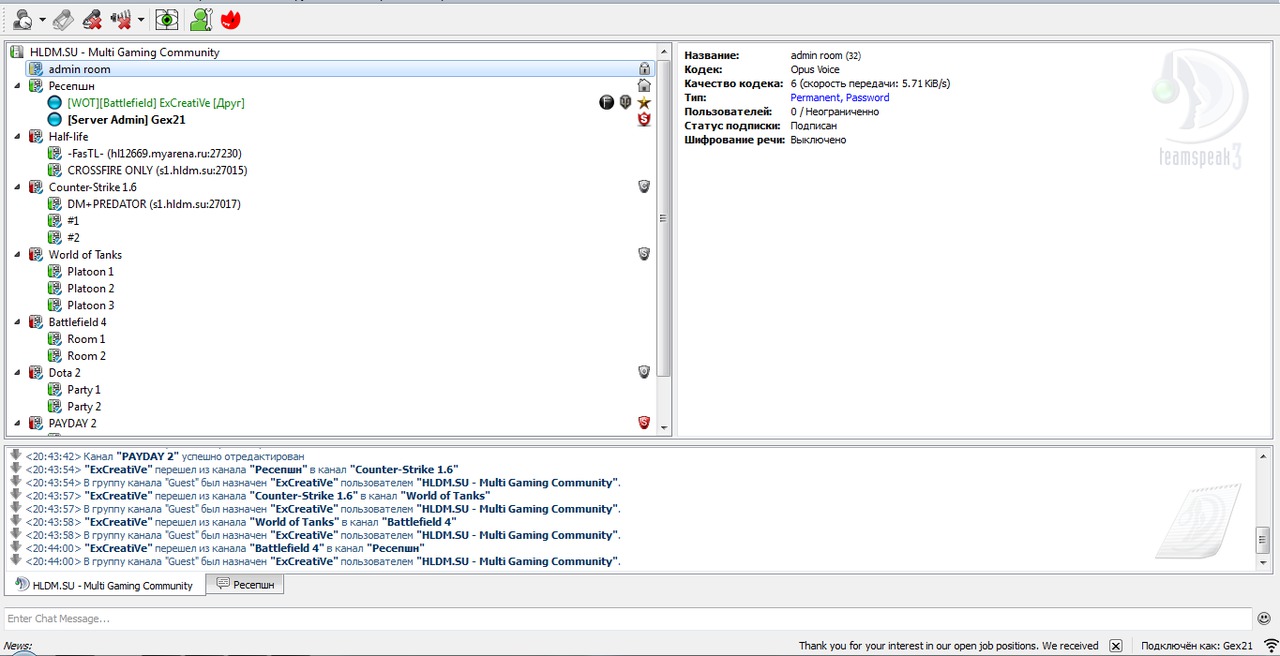Collapse the World of Tanks channel tree
Image resolution: width=1280 pixels, height=656 pixels.
pos(17,255)
